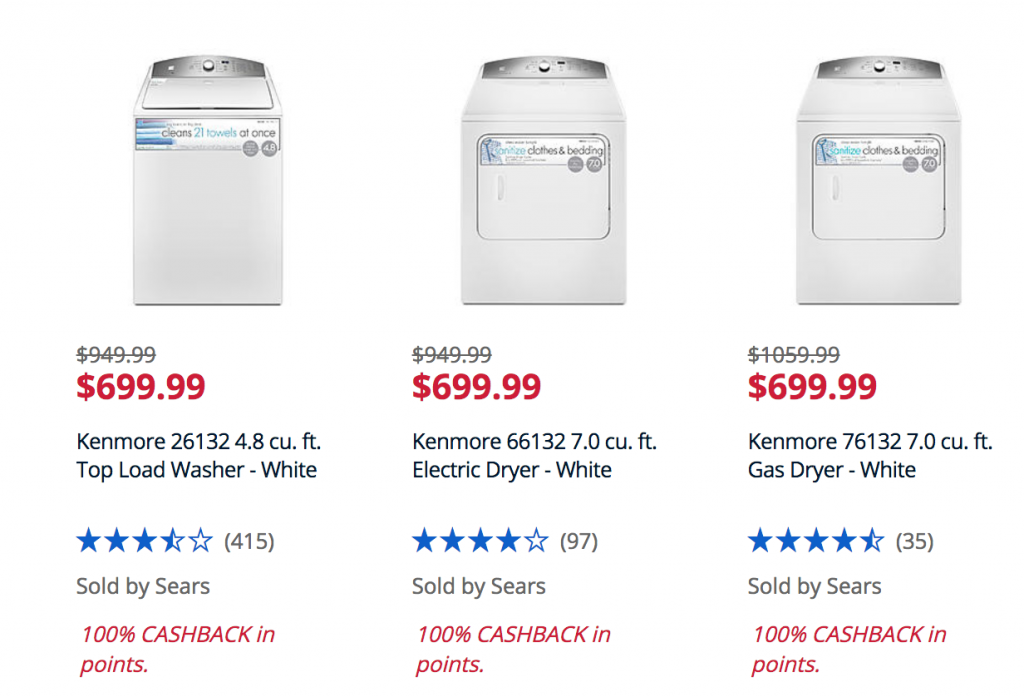Screen dimensions: 1024x697
Task: Click the Kenmore 26132 Top Load Washer title
Action: tap(199, 455)
